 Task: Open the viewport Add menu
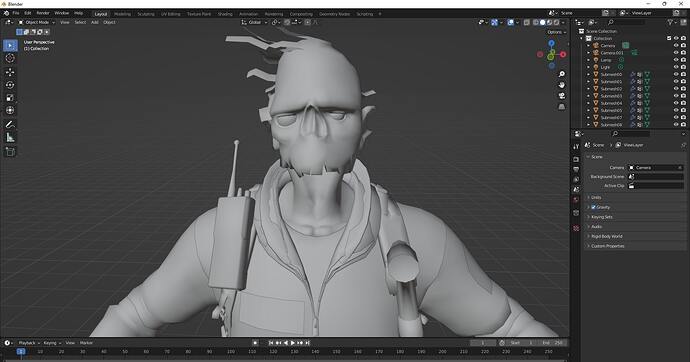[95, 22]
